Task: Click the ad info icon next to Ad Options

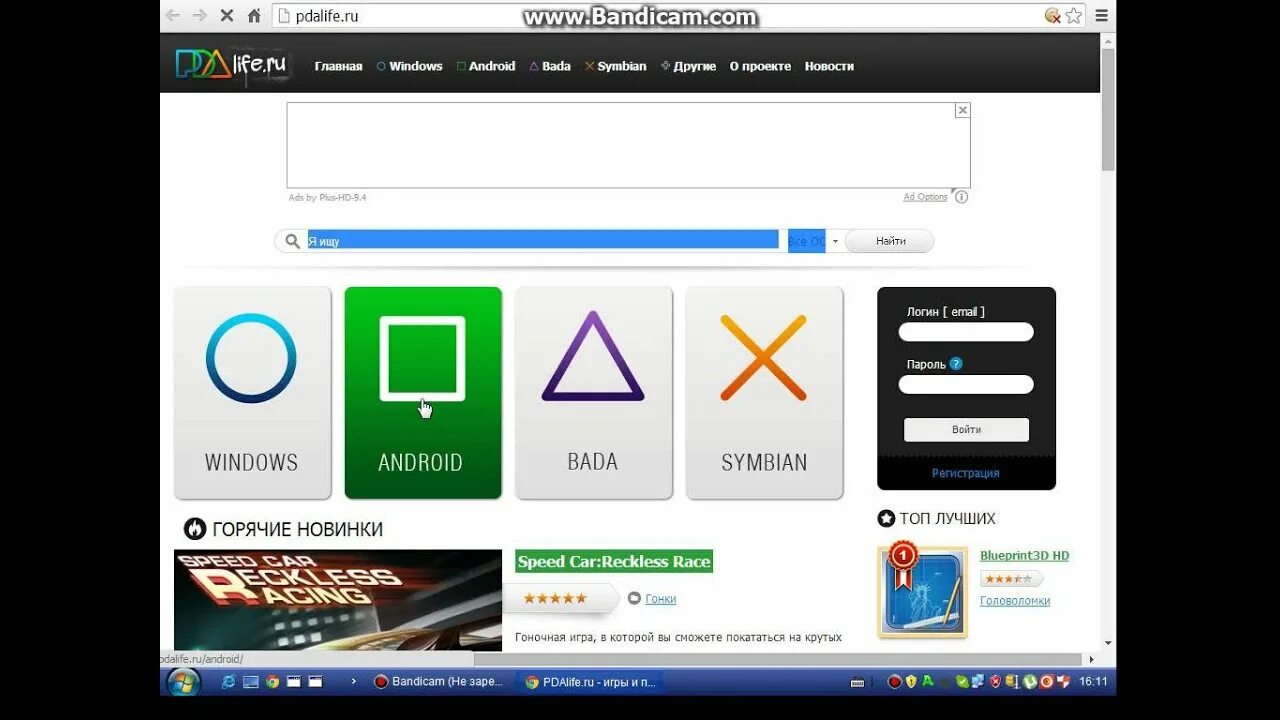Action: point(961,197)
